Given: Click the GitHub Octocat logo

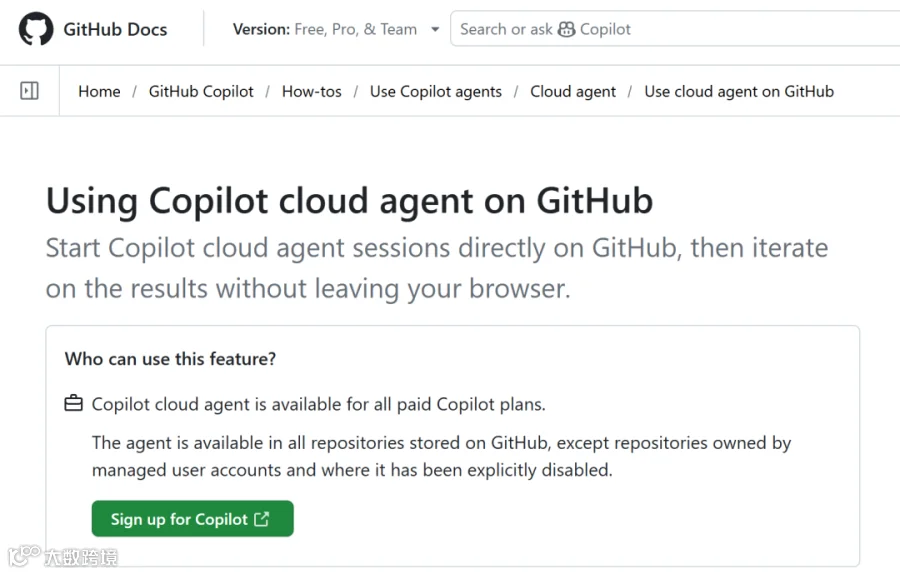Looking at the screenshot, I should click(36, 29).
